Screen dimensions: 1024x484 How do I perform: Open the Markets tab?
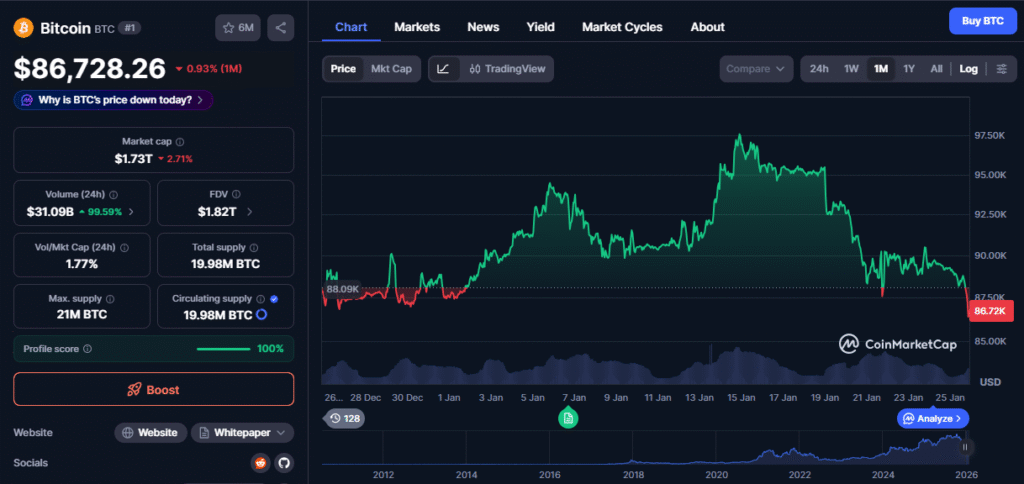point(417,27)
